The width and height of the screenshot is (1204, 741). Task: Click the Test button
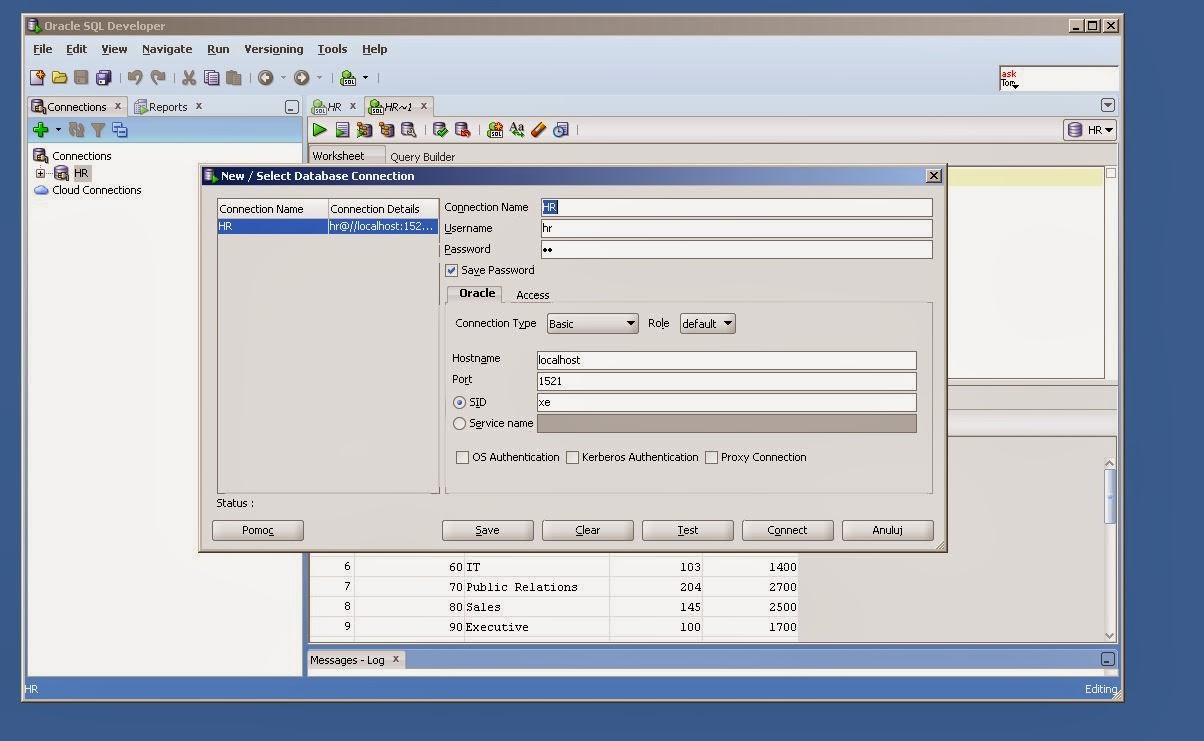pyautogui.click(x=688, y=531)
